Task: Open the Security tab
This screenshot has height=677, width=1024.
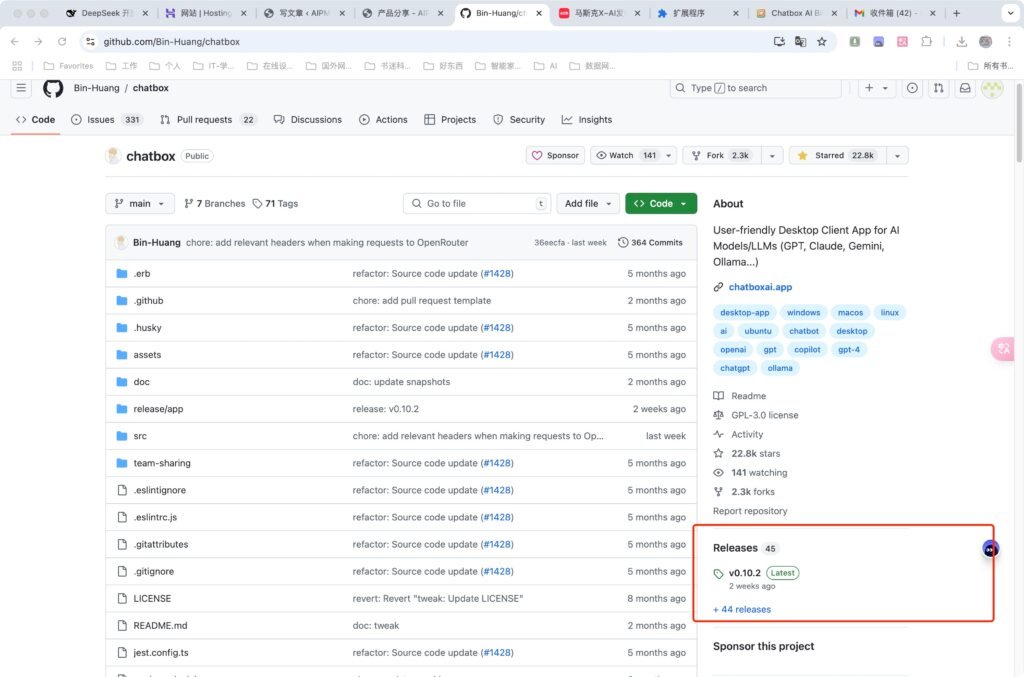Action: pyautogui.click(x=519, y=119)
